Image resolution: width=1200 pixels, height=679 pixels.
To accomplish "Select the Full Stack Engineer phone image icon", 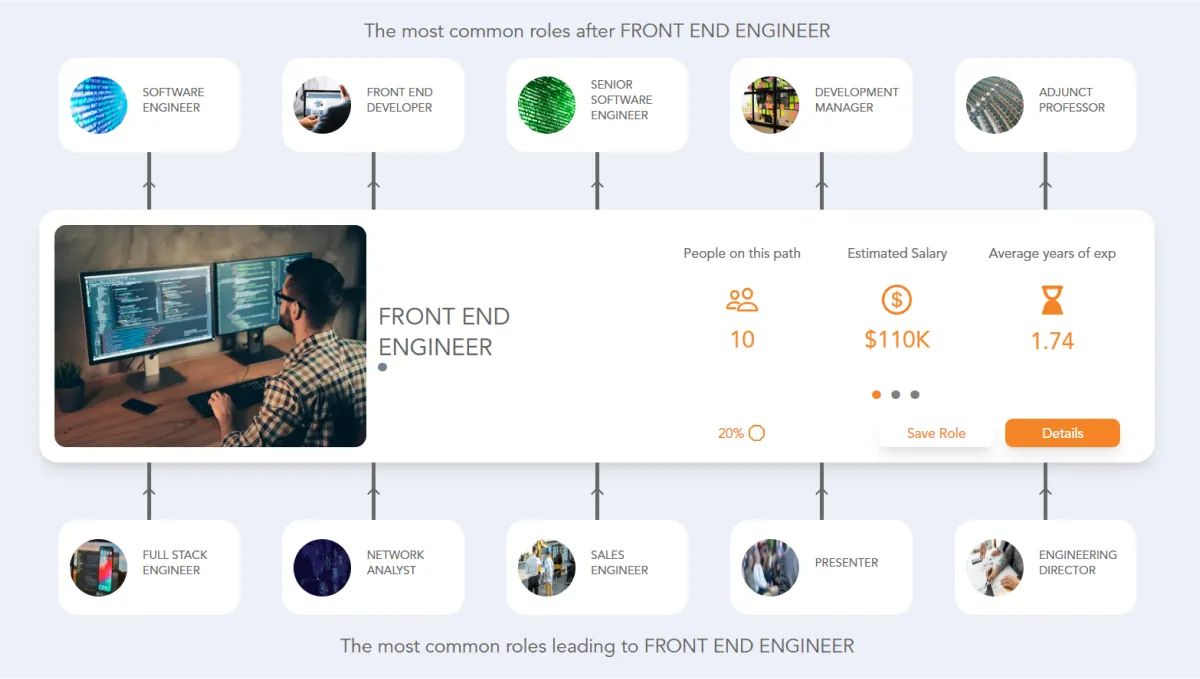I will coord(97,566).
